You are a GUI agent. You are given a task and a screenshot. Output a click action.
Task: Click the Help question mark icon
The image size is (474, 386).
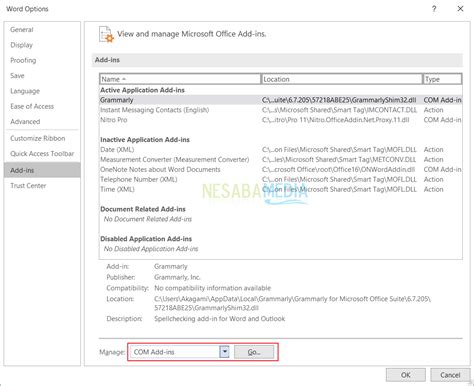point(434,9)
